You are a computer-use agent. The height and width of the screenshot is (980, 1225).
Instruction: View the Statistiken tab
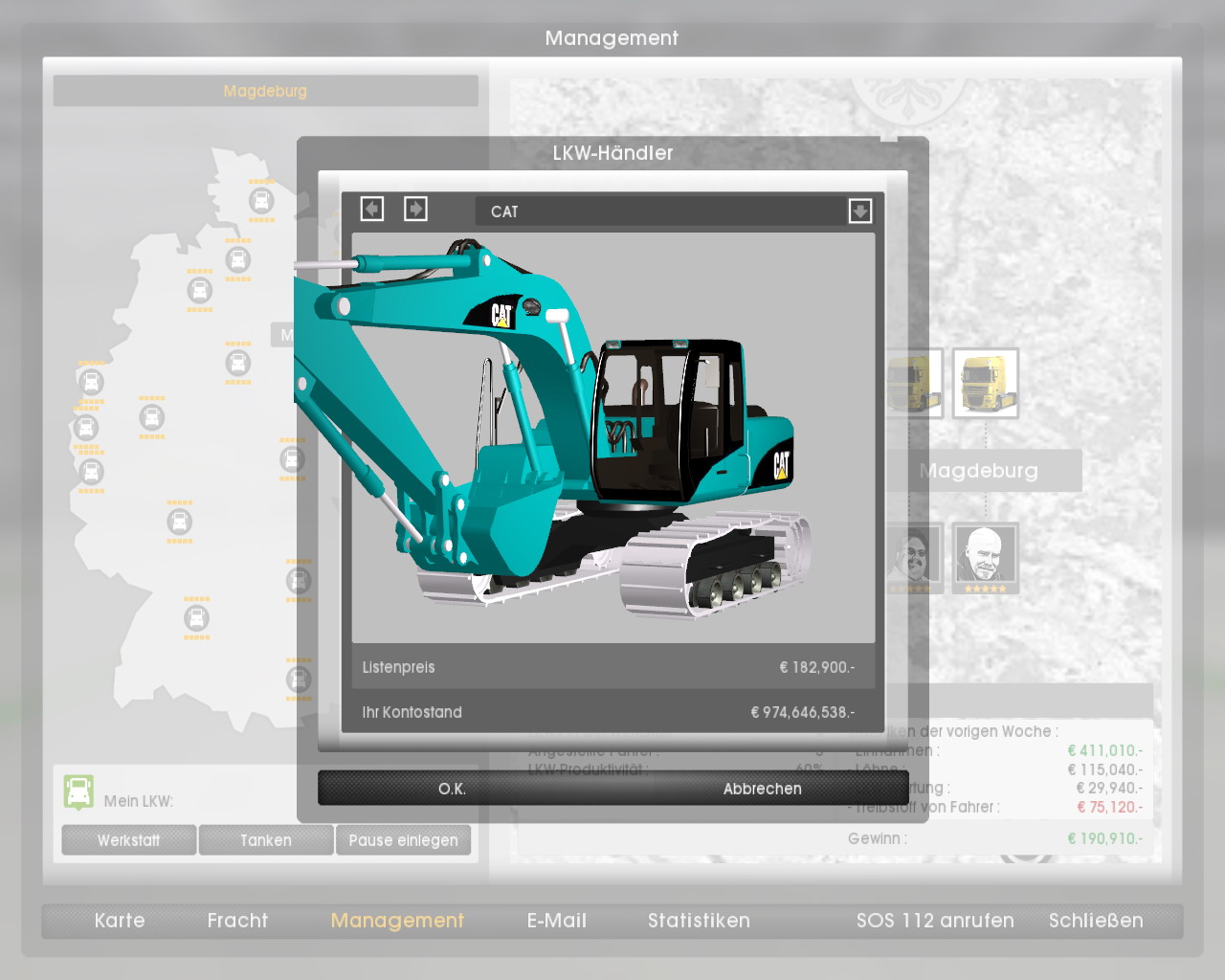coord(699,921)
